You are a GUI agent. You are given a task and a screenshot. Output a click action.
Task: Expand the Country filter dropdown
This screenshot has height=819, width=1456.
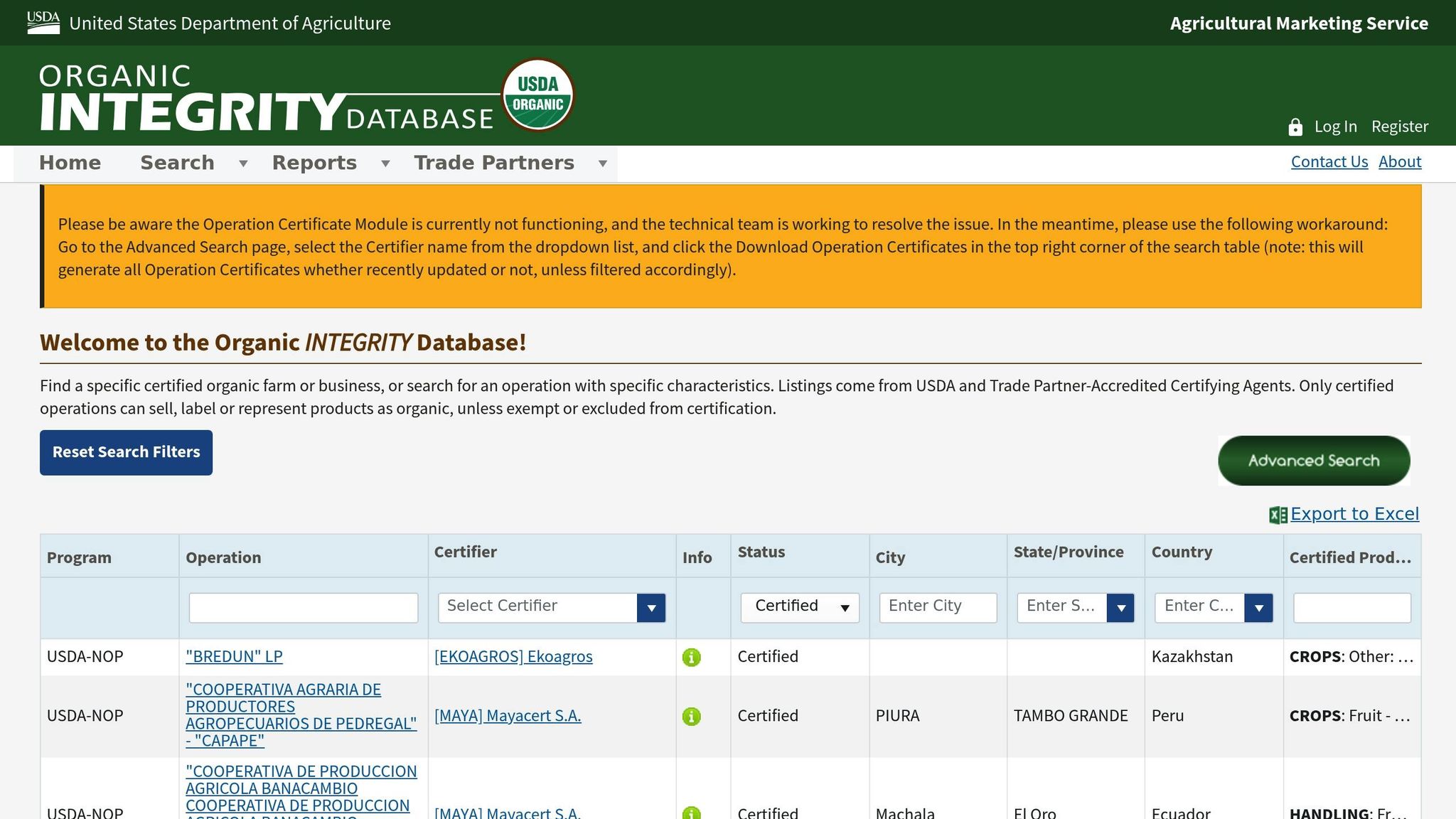point(1259,607)
